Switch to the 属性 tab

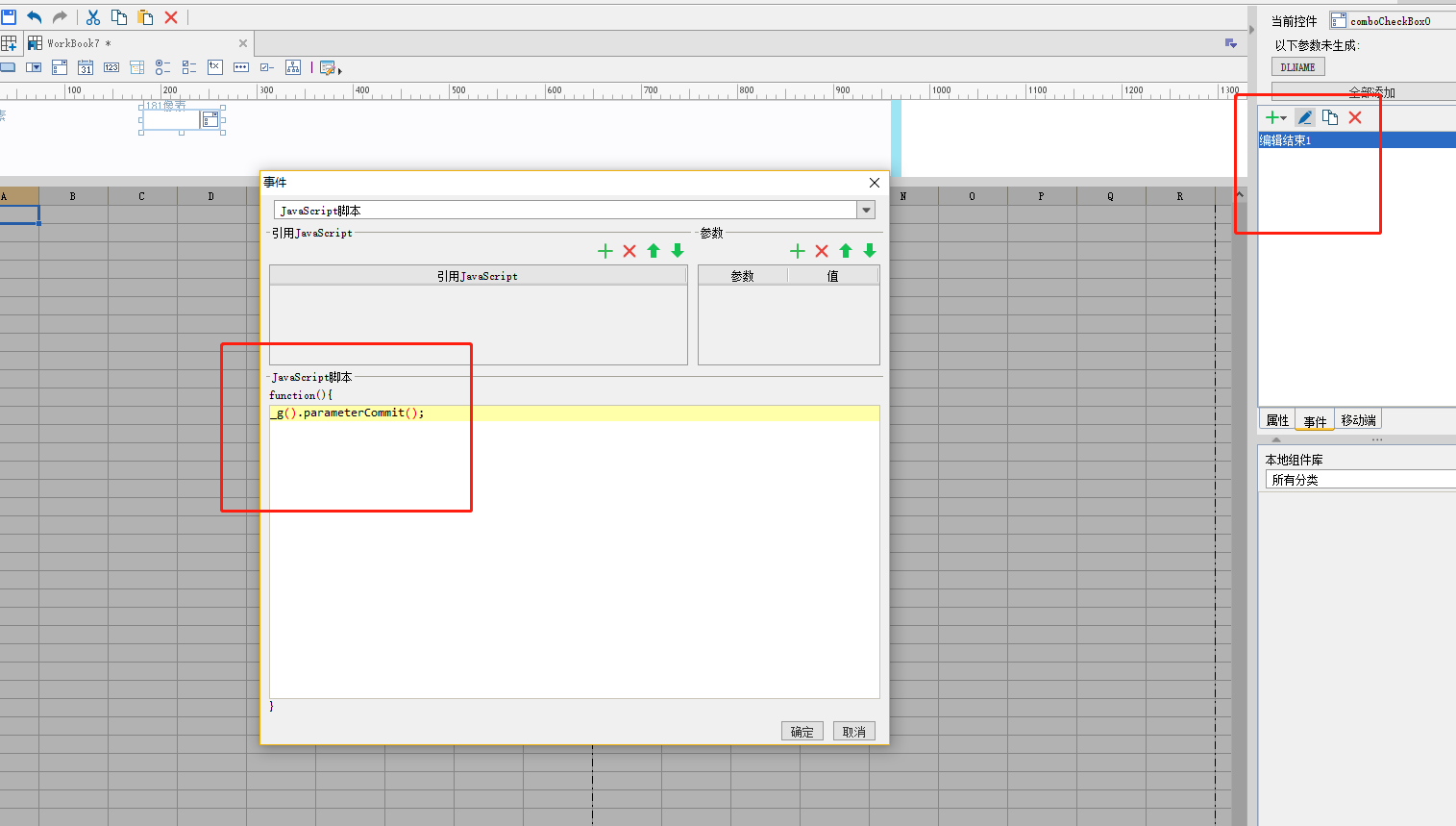(x=1277, y=420)
